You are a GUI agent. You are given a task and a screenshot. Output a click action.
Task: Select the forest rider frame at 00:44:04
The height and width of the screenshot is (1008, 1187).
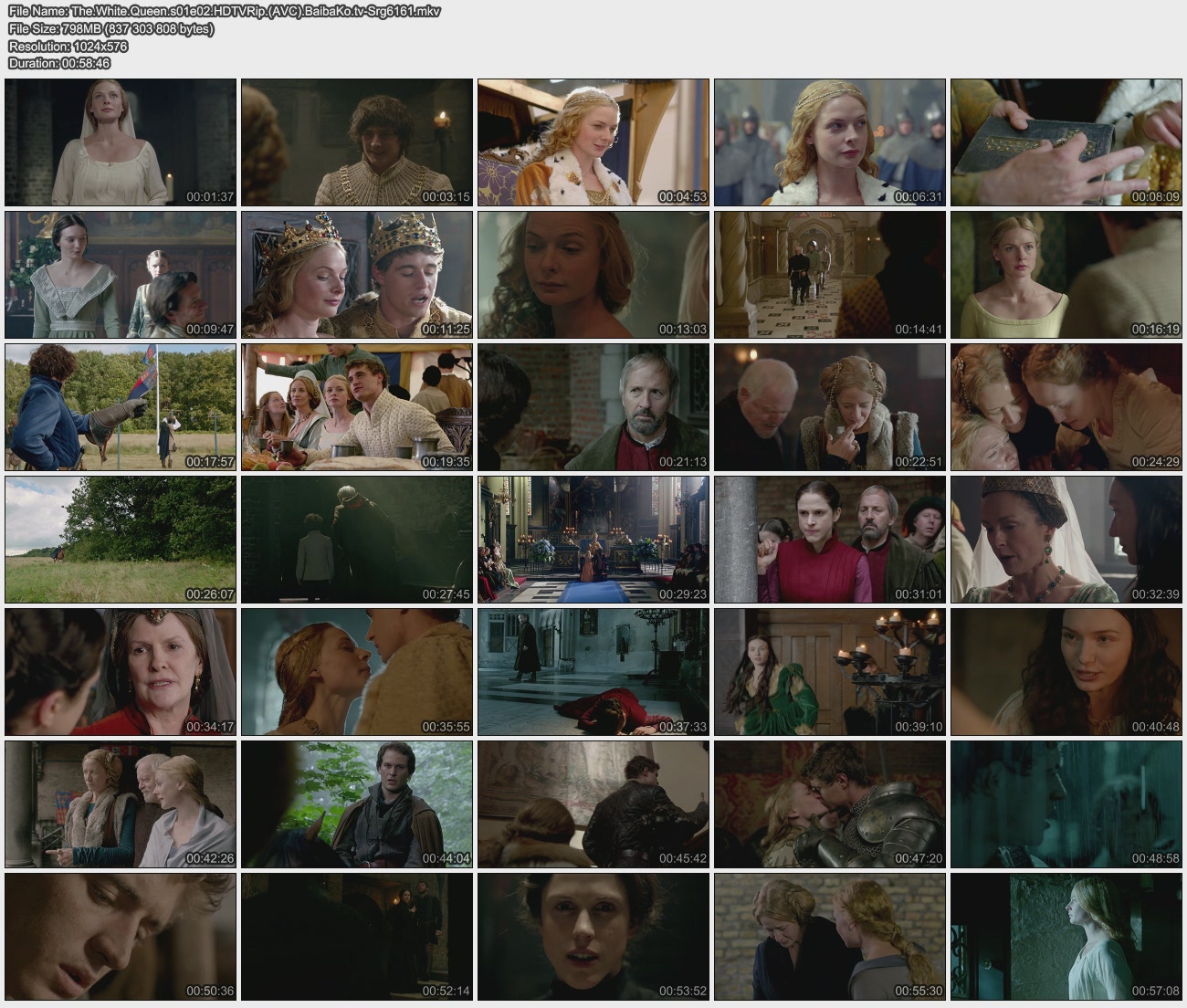pos(357,804)
